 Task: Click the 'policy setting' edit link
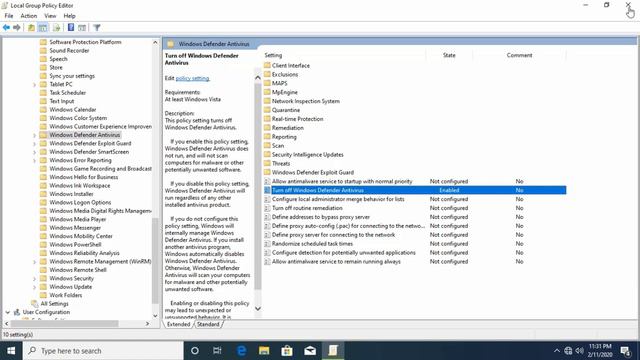[192, 78]
